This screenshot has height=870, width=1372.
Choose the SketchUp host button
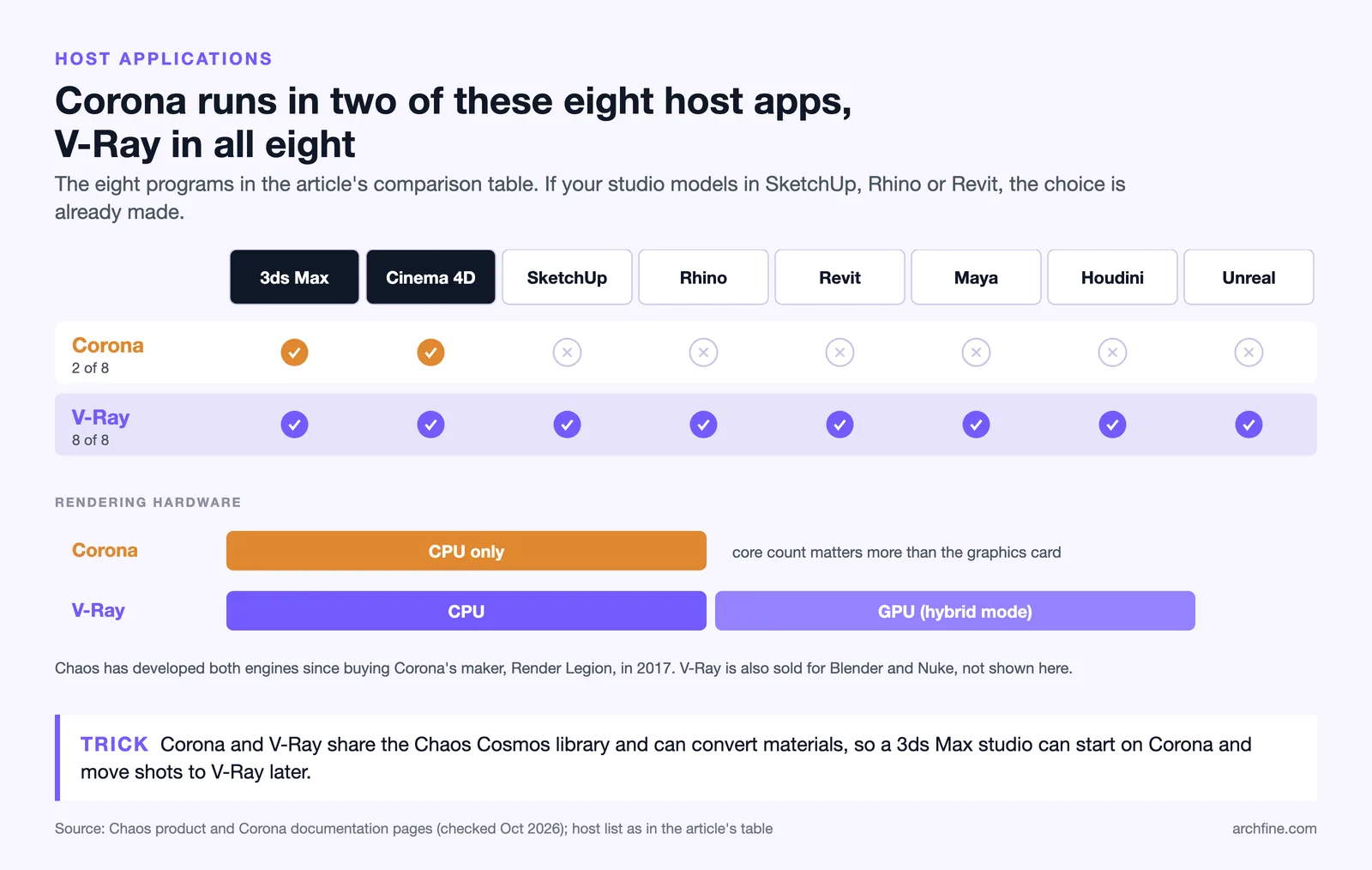click(567, 277)
